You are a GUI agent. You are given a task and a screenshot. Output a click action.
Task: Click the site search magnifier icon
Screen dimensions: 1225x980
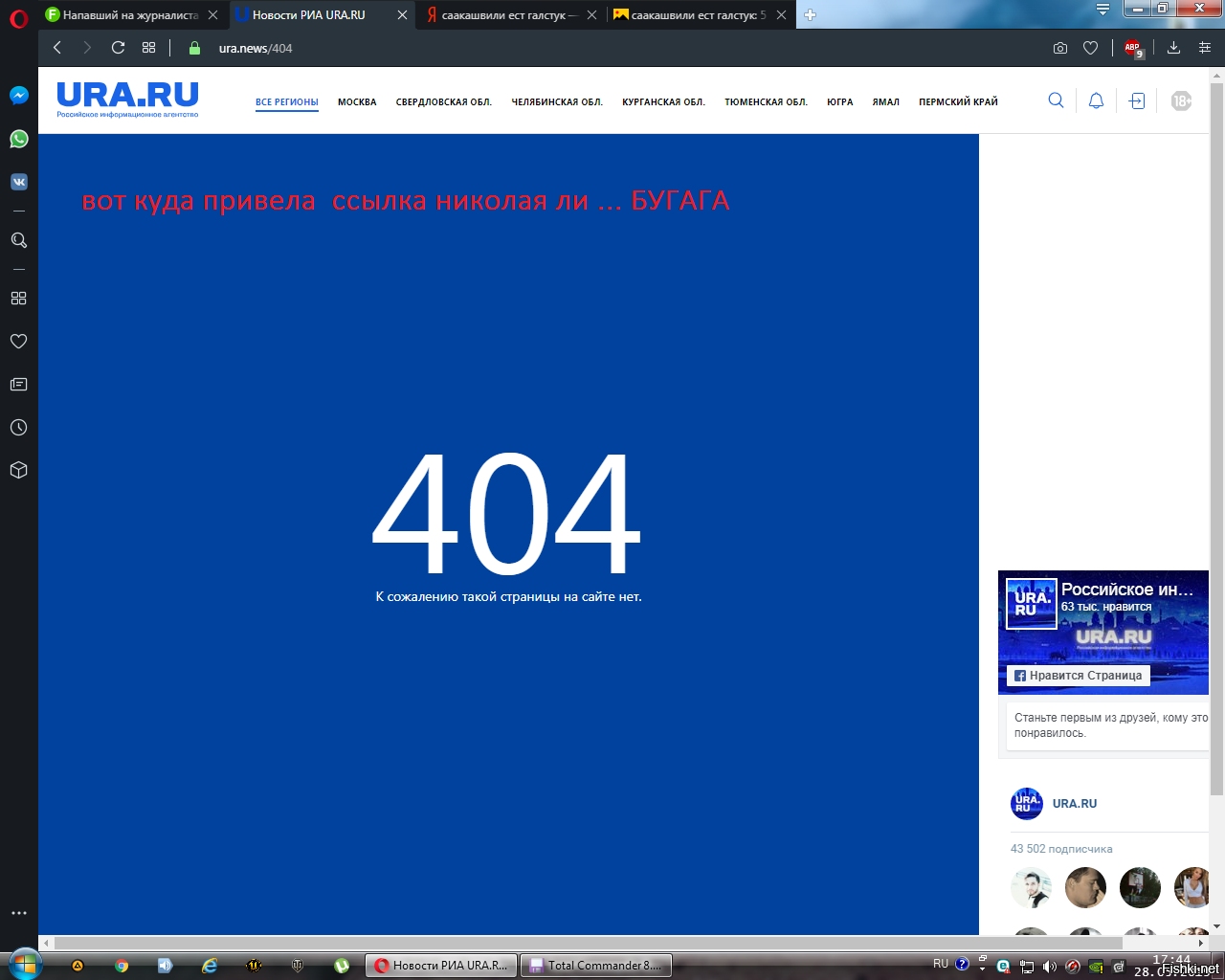tap(1056, 100)
